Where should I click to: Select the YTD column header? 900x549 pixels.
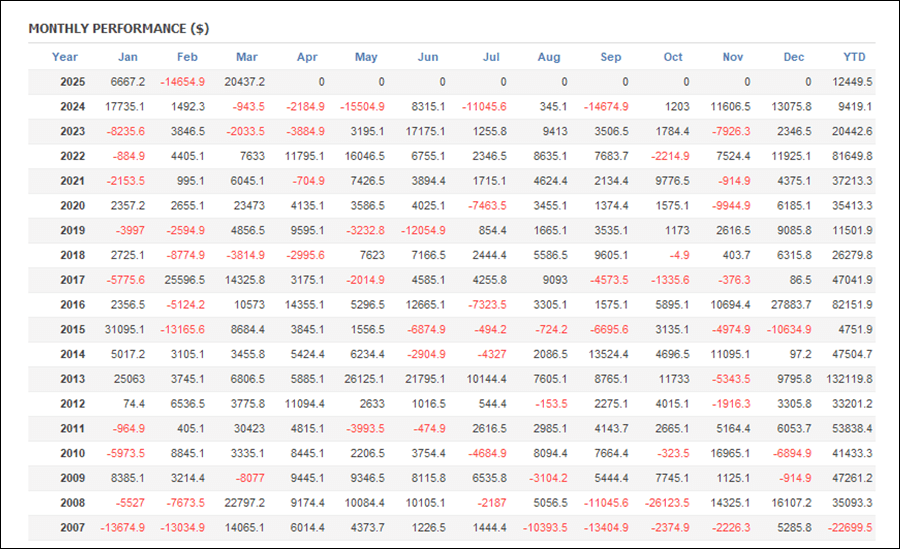point(855,57)
